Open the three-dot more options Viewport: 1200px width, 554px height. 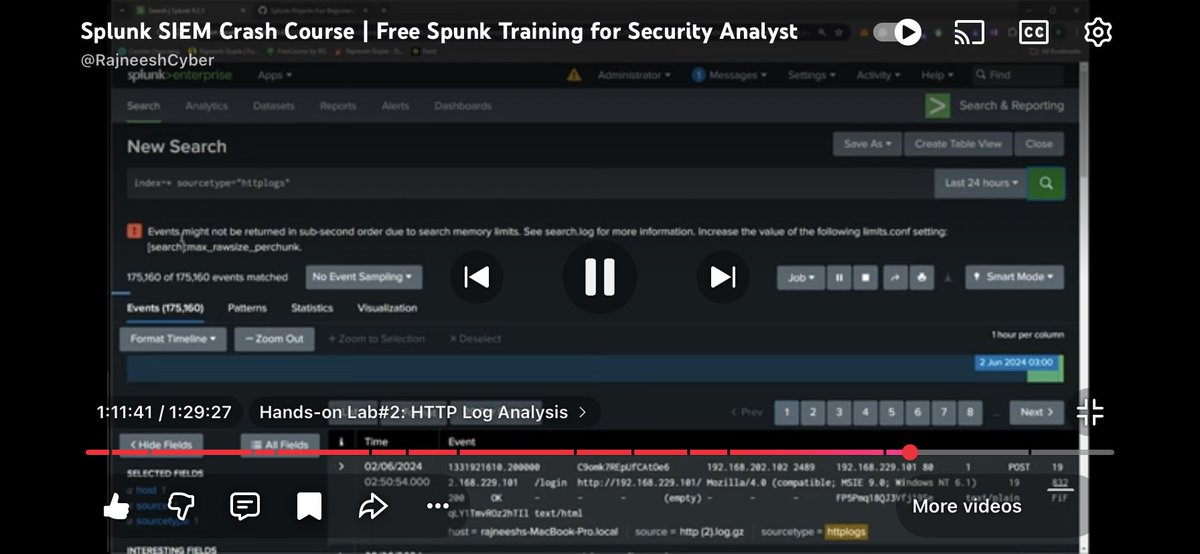coord(438,506)
